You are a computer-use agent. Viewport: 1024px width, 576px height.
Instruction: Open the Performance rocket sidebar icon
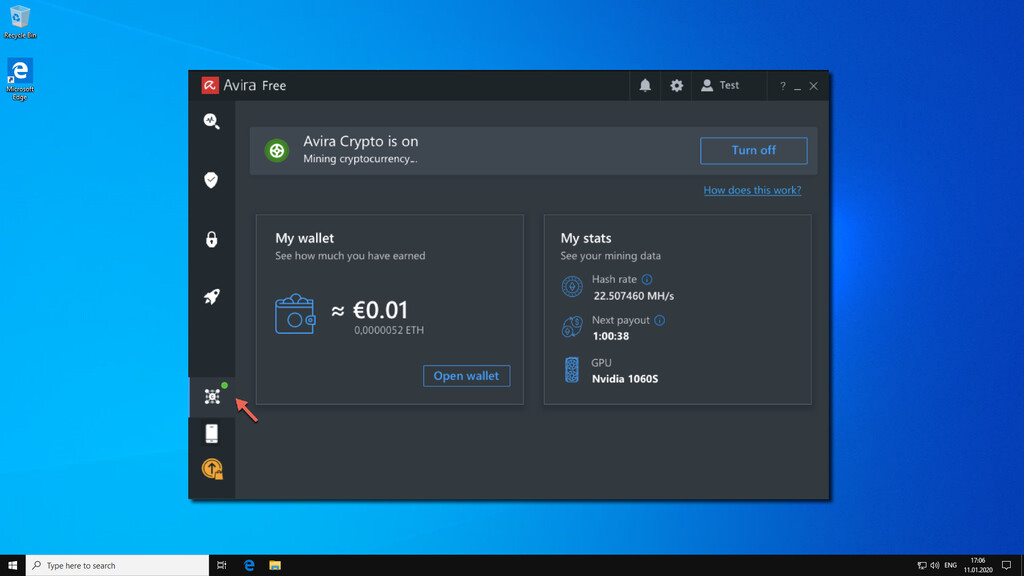tap(212, 296)
